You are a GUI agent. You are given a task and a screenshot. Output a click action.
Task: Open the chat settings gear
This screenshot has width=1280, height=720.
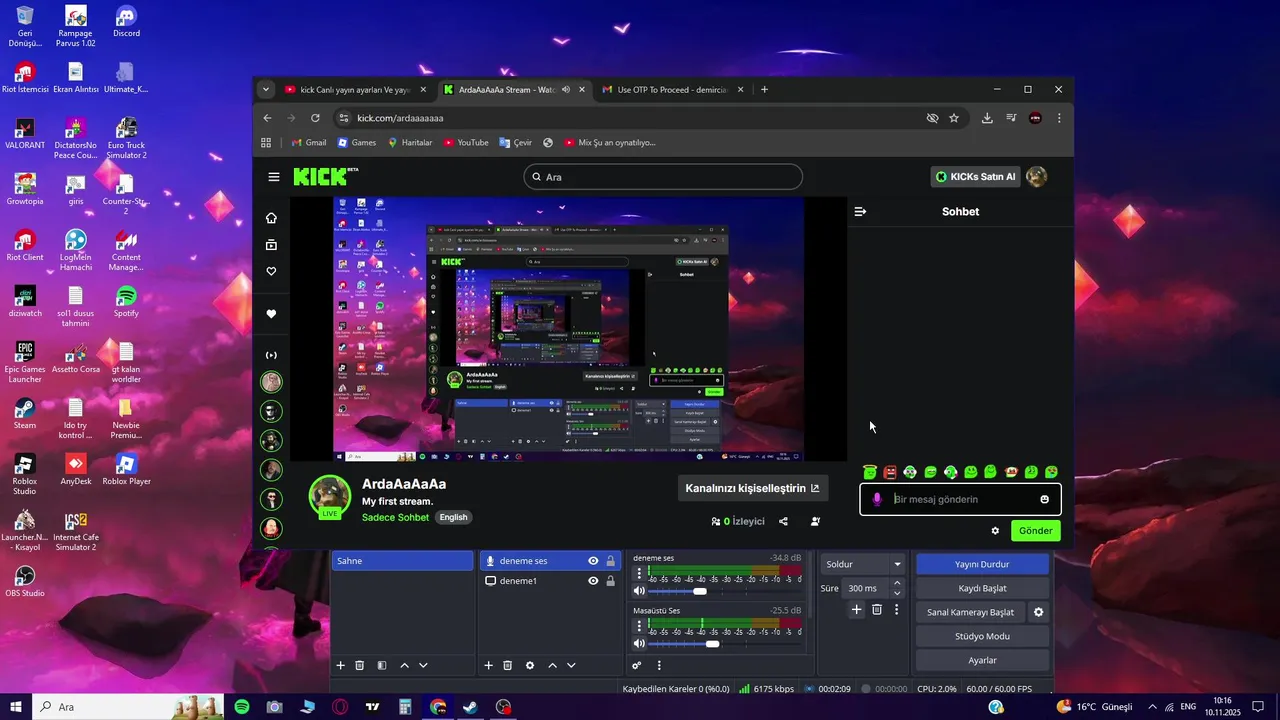995,531
